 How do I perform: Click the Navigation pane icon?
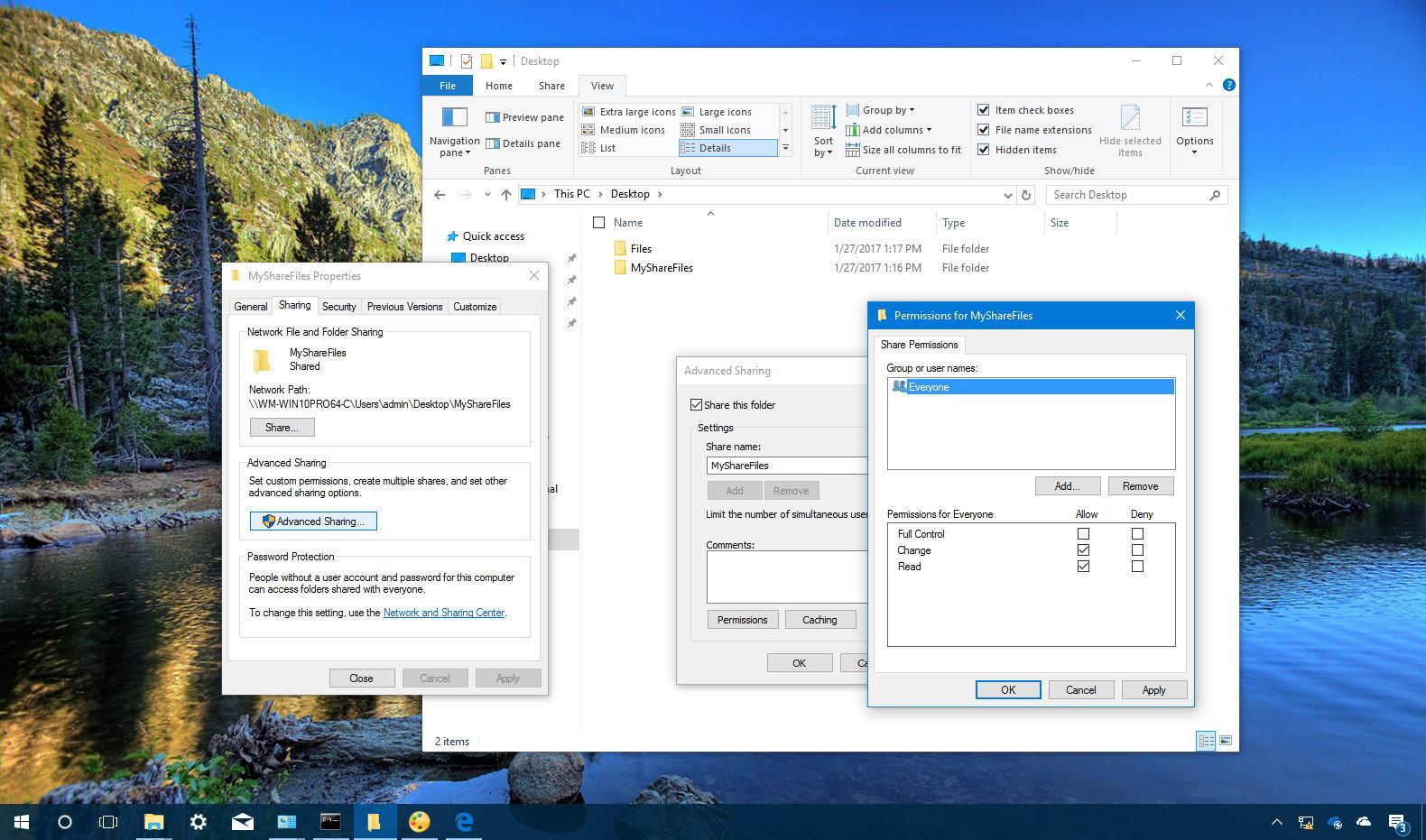454,118
